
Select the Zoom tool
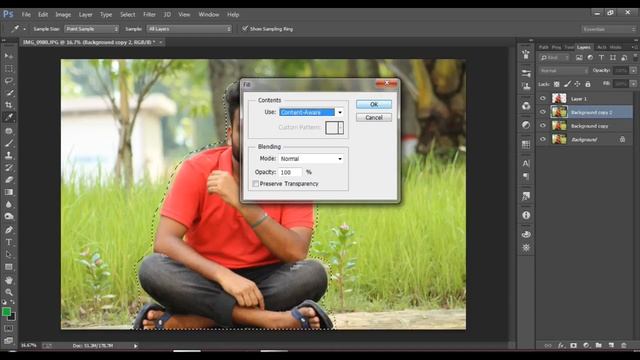coord(9,292)
